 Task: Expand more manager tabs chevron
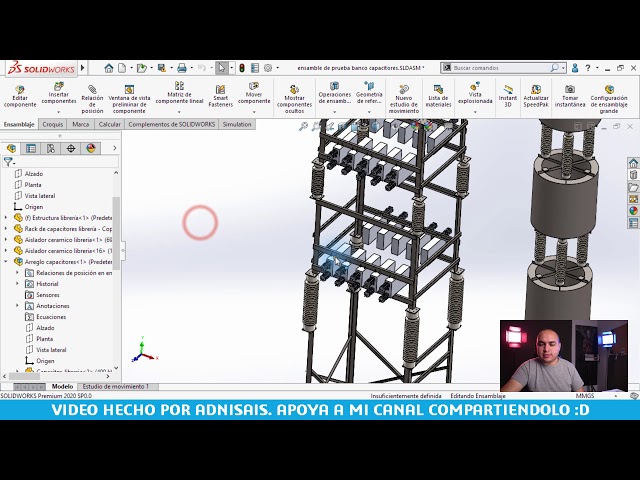(x=115, y=148)
